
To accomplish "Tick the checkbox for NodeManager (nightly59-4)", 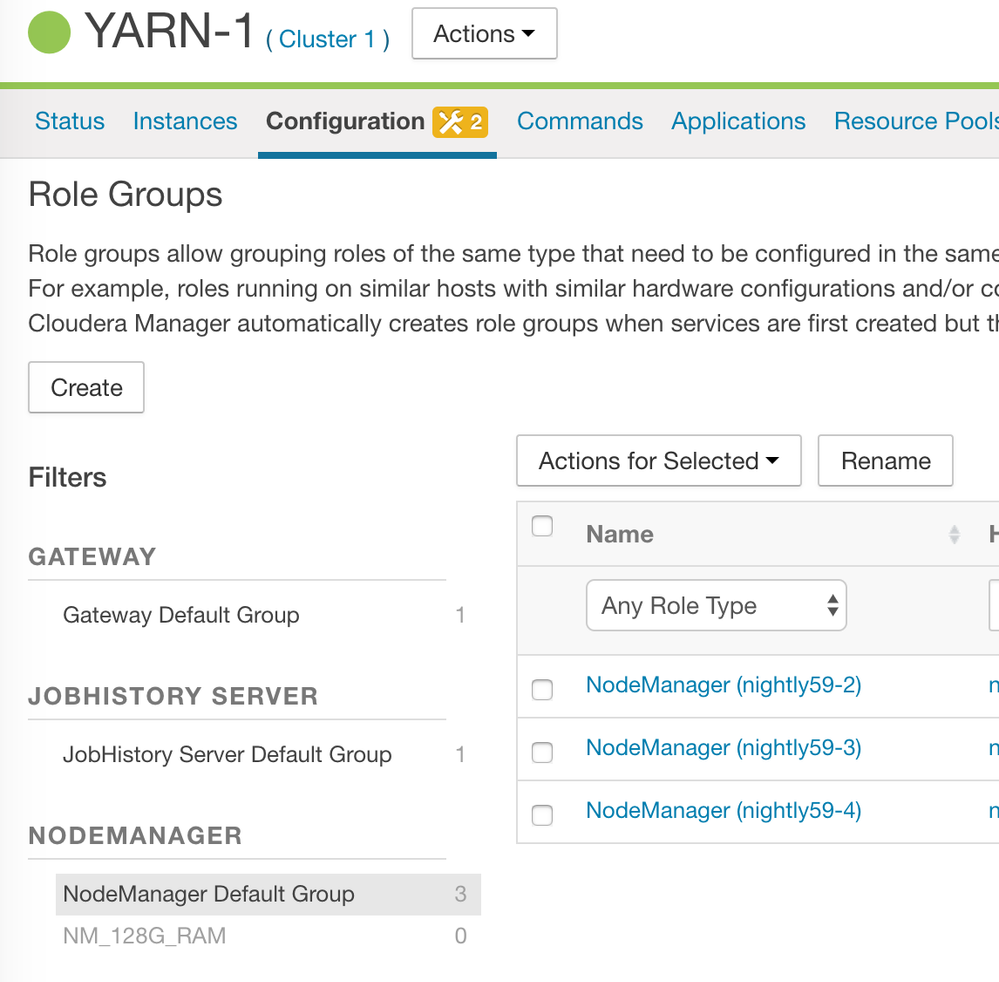I will click(x=542, y=815).
